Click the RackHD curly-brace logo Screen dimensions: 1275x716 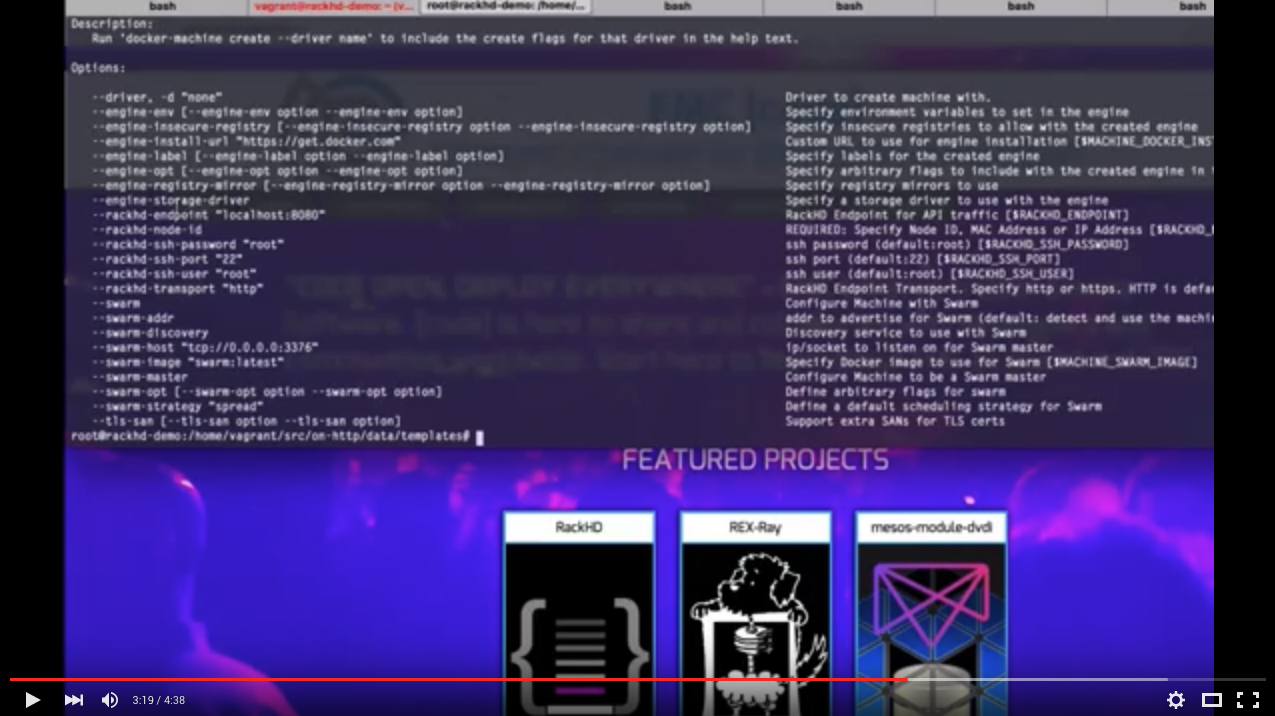[578, 625]
